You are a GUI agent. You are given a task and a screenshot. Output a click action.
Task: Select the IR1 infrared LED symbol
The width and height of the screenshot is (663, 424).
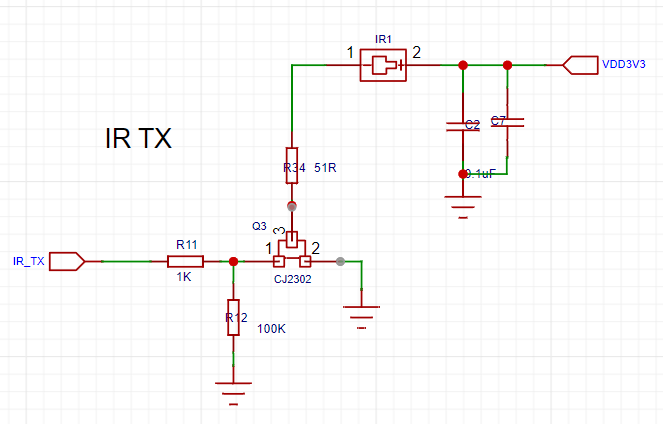(383, 65)
